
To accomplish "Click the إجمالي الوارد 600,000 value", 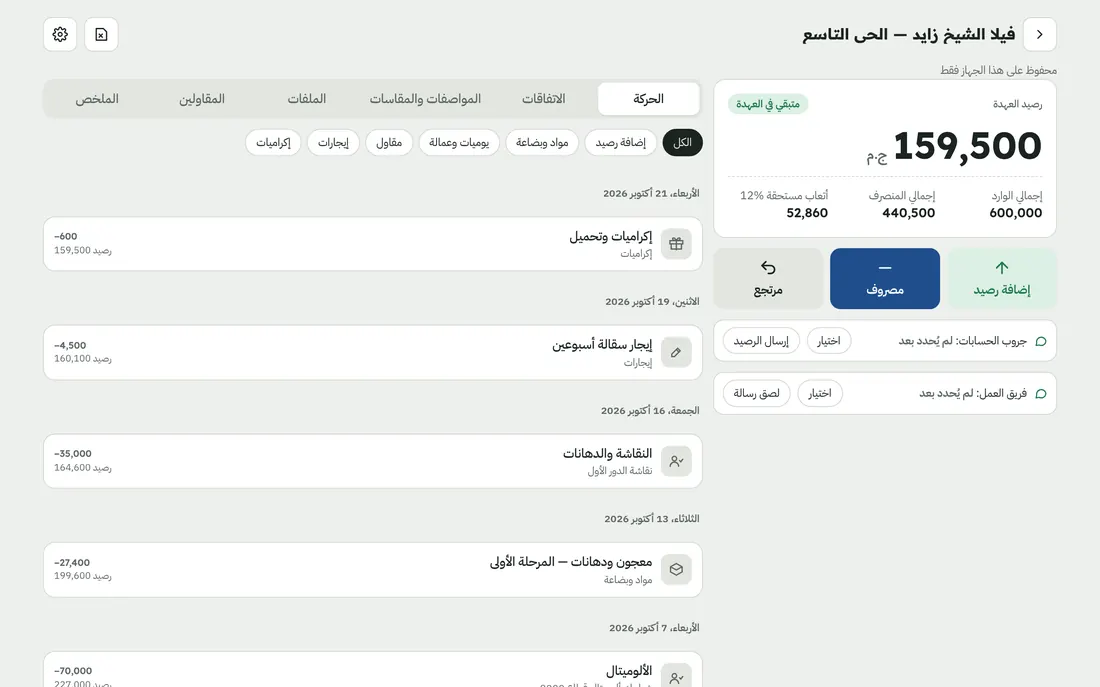I will pyautogui.click(x=1015, y=213).
